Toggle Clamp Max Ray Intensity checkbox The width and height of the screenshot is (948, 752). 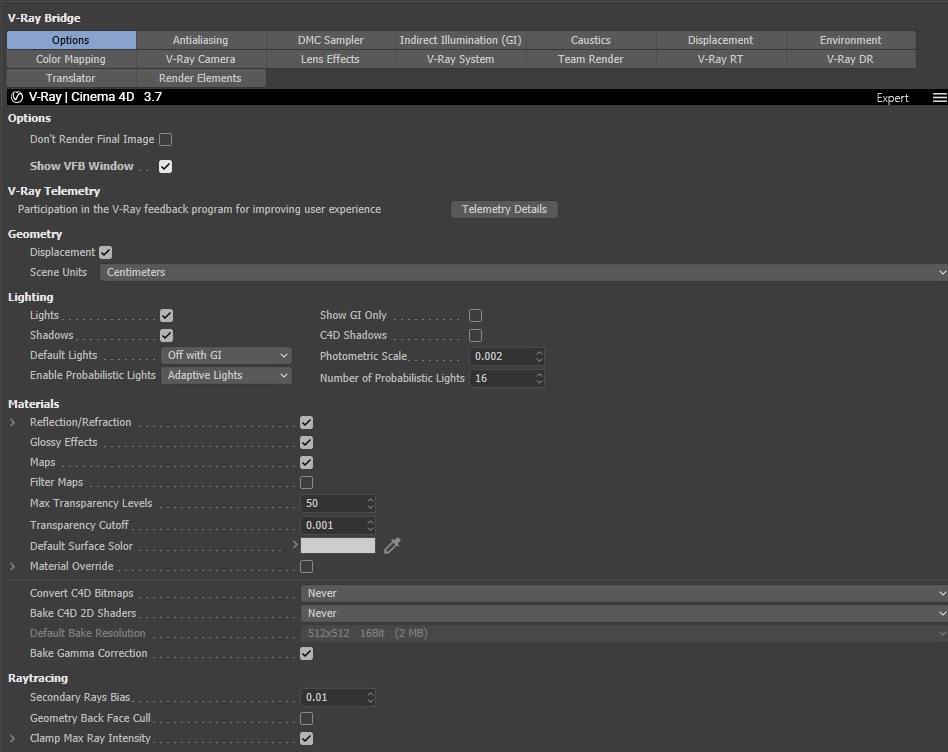[x=307, y=738]
